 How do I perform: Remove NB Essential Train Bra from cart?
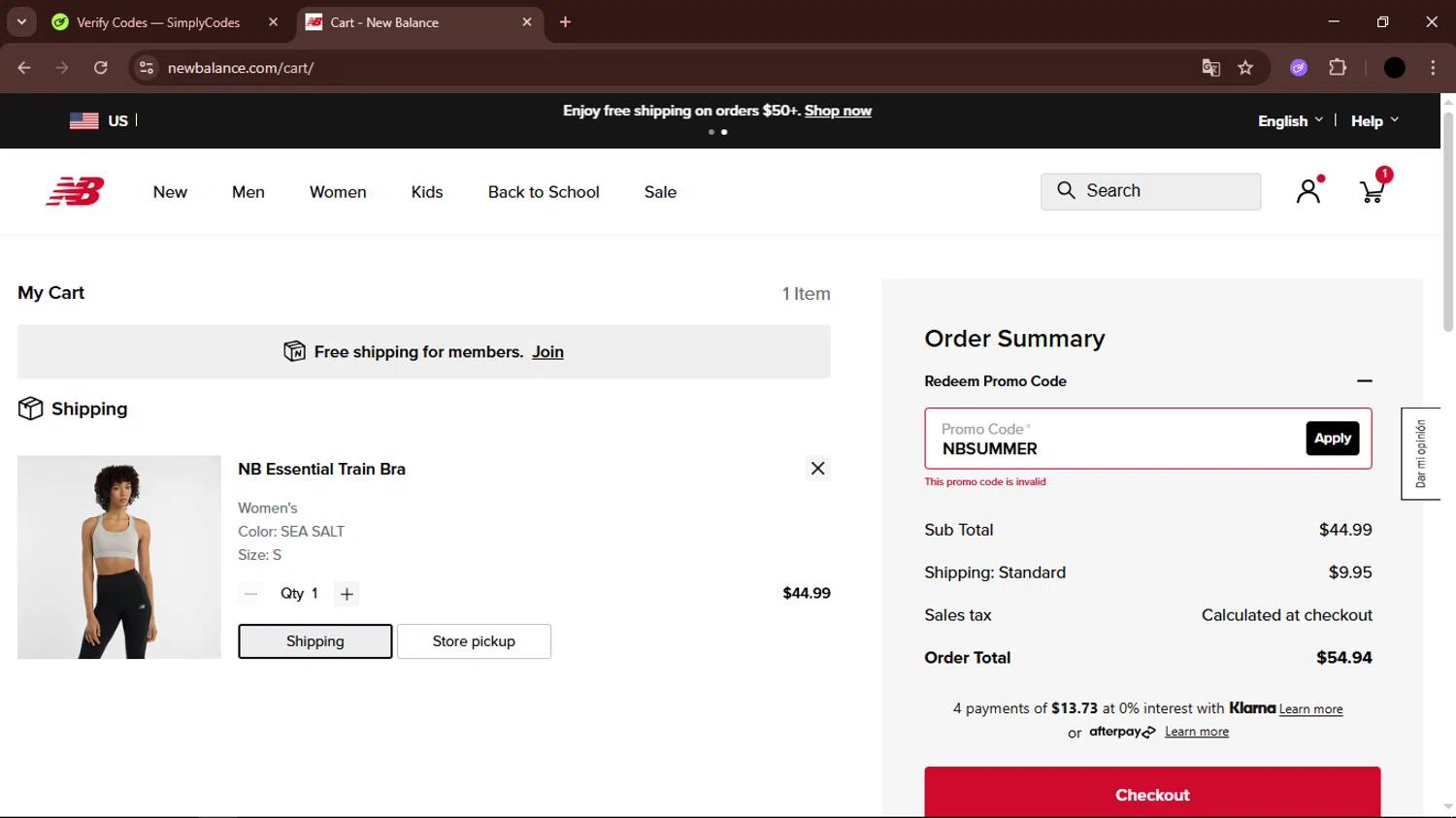818,469
